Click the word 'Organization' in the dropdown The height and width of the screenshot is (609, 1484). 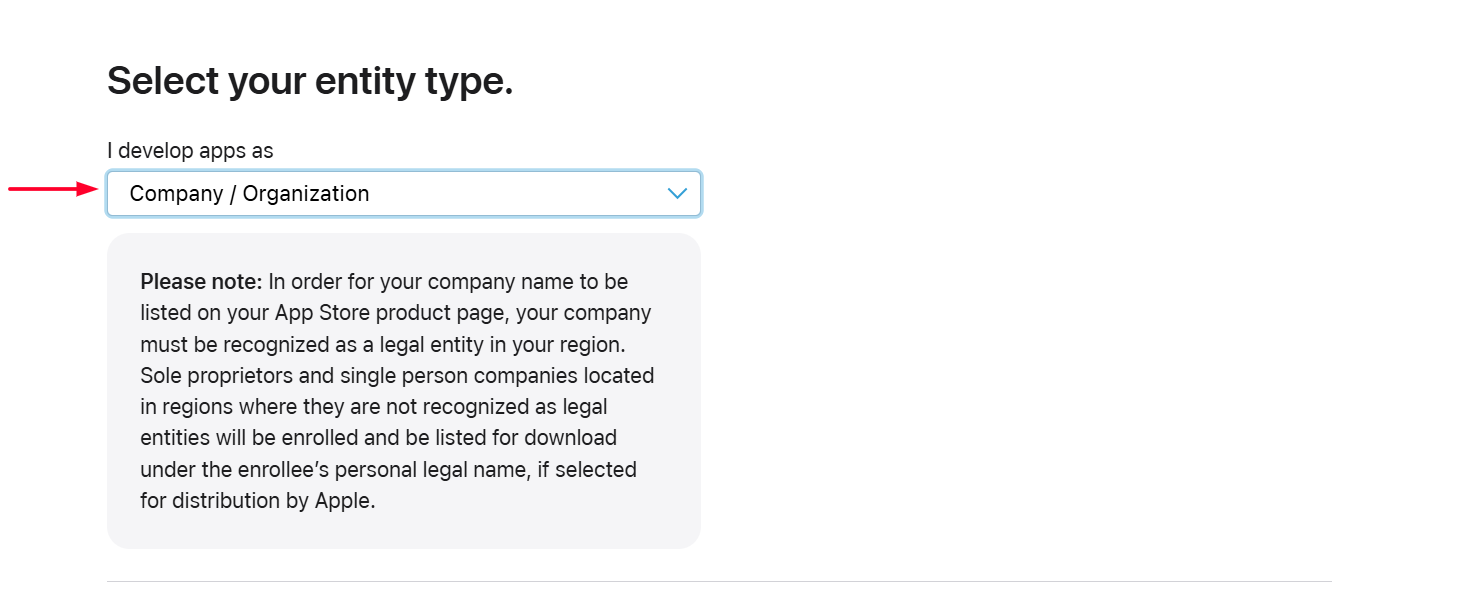(306, 194)
